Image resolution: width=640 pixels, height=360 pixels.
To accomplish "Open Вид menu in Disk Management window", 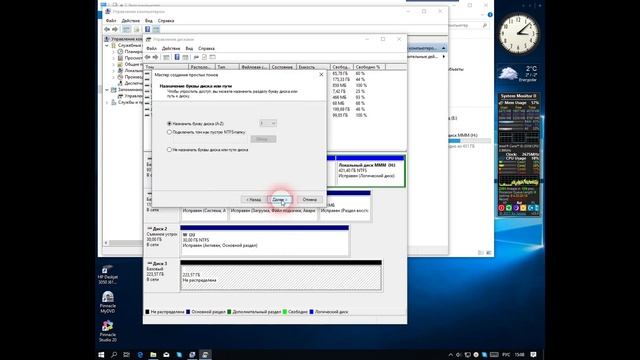I will coord(189,48).
